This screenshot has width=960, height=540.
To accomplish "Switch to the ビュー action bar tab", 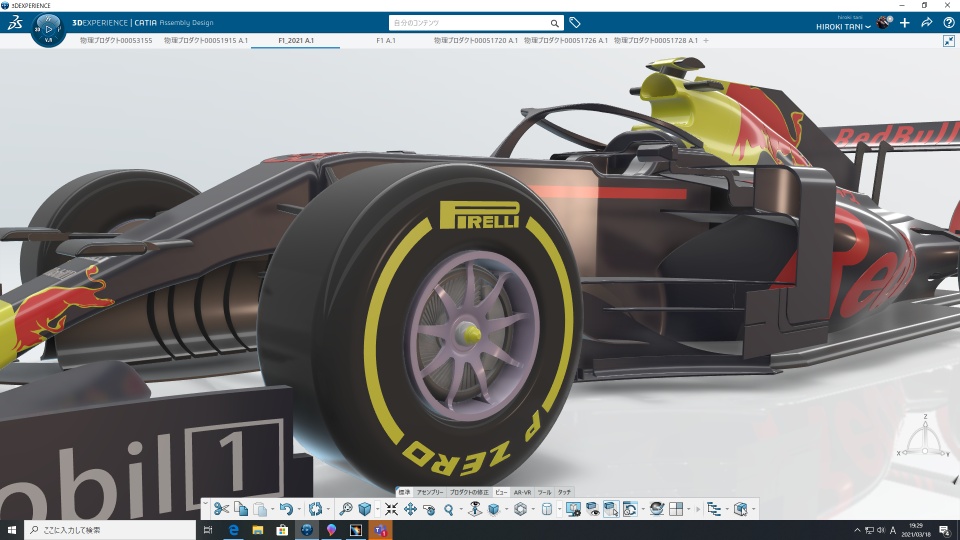I will point(501,492).
